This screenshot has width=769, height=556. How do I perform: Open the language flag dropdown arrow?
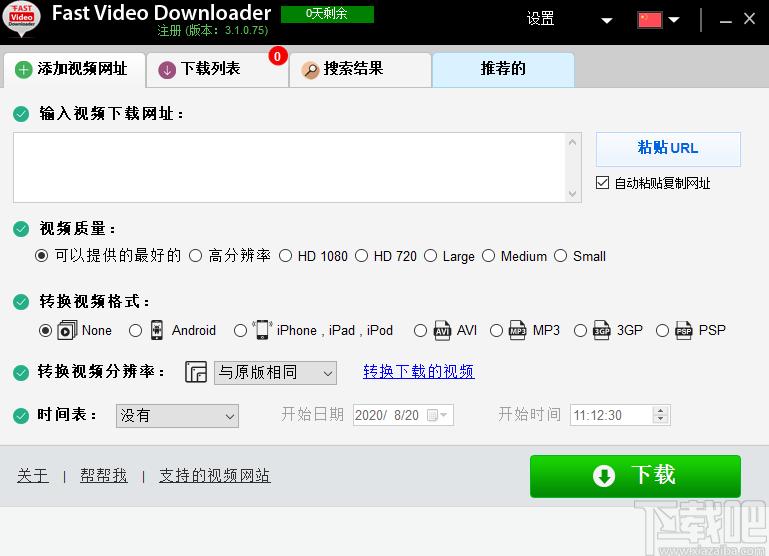[x=674, y=20]
